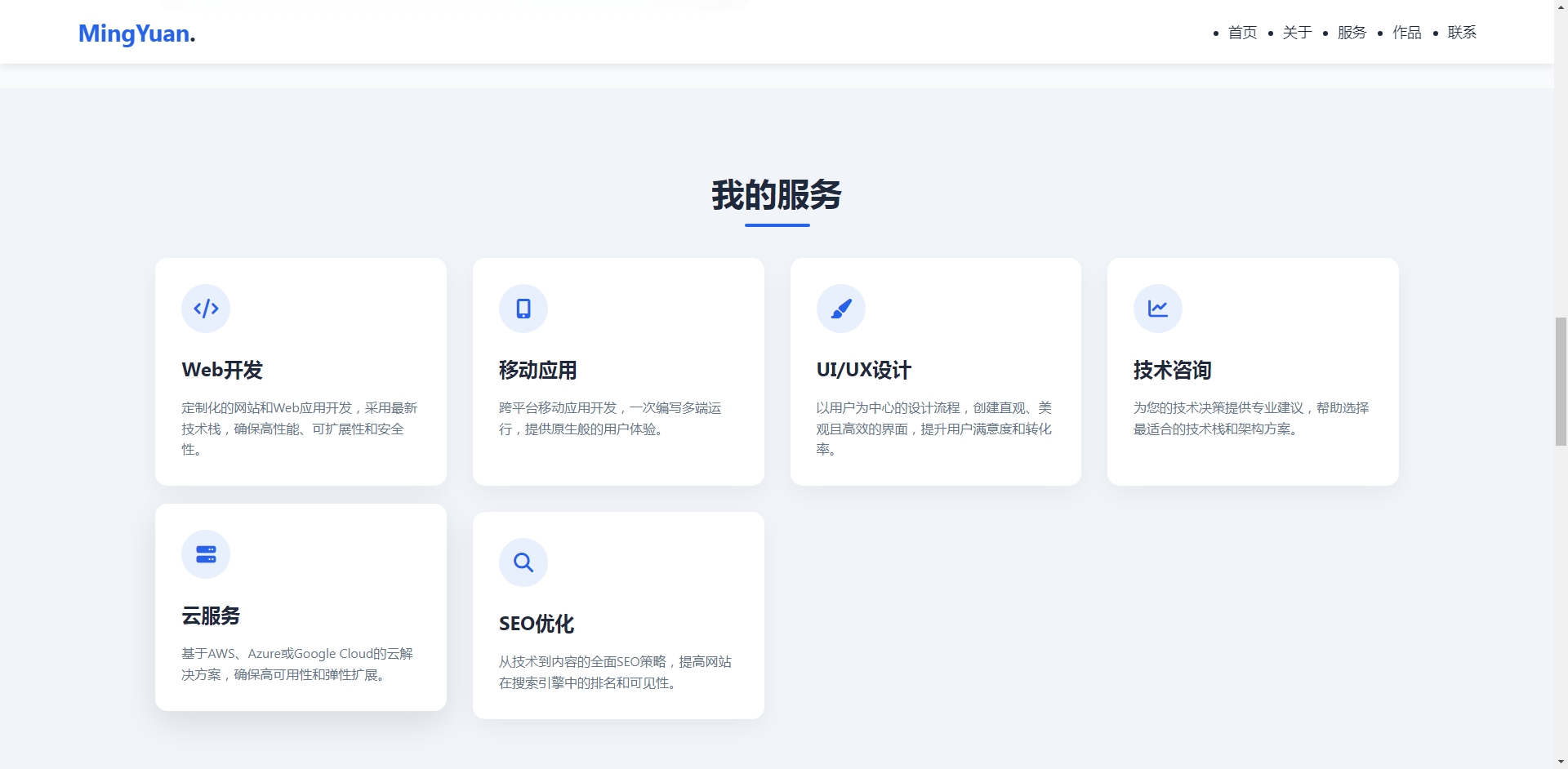The image size is (1568, 769).
Task: Click the description starting with 从技术到内容的全面SEO策略
Action: tap(616, 672)
